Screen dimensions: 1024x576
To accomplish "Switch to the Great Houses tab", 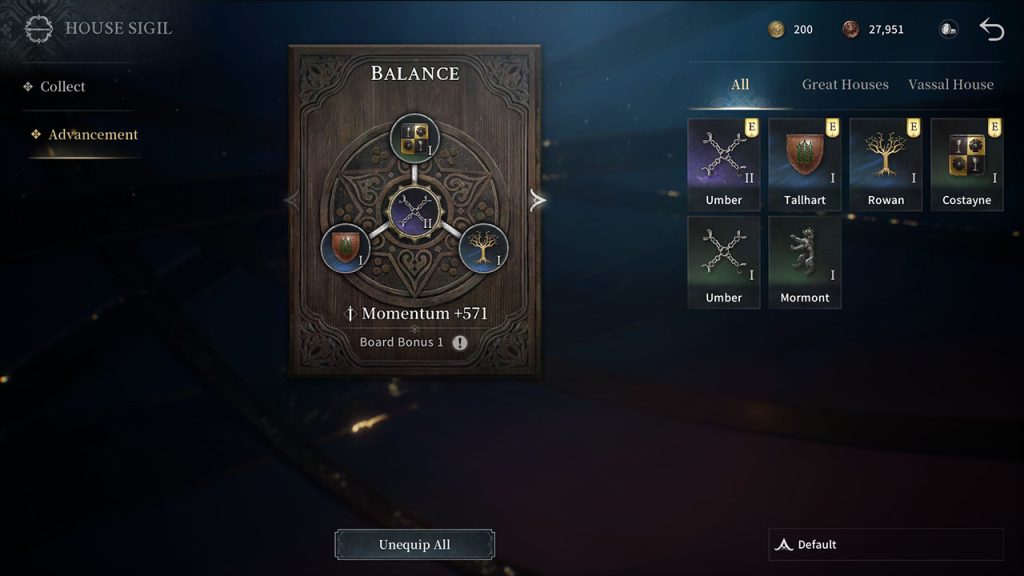I will (x=845, y=84).
